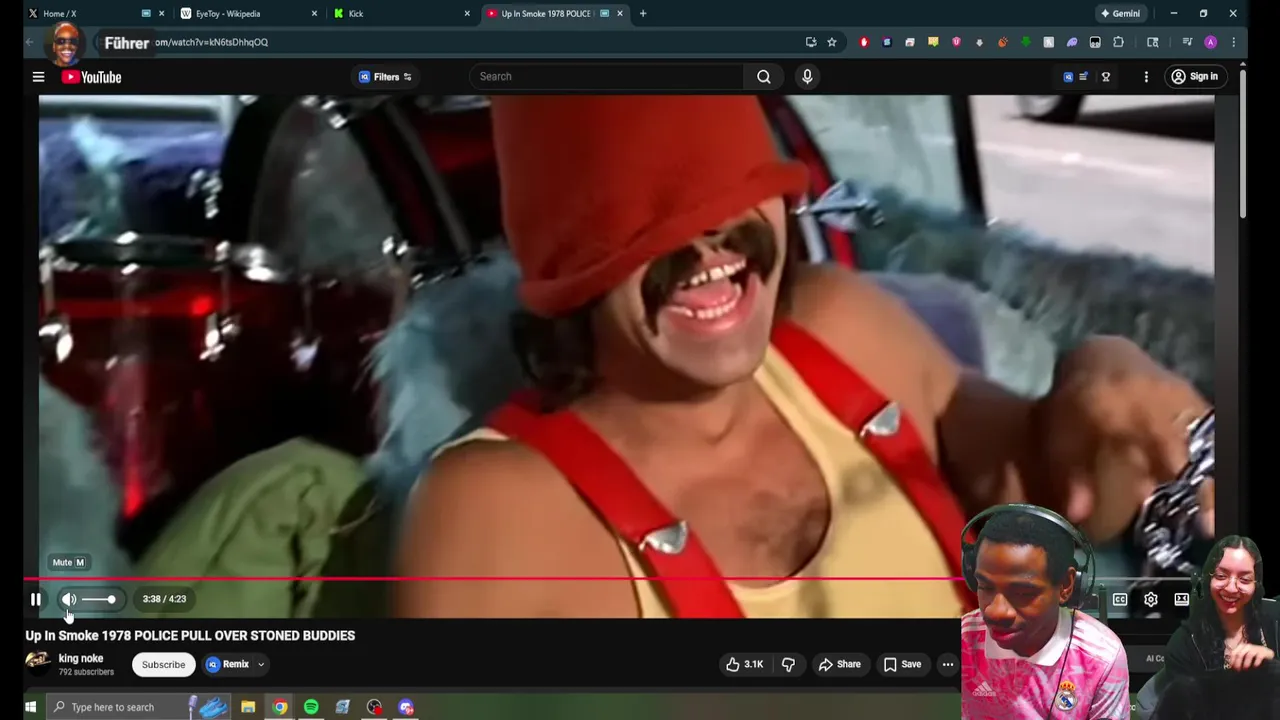Open the Chrome extensions puzzle icon
This screenshot has height=720, width=1280.
tap(1118, 42)
